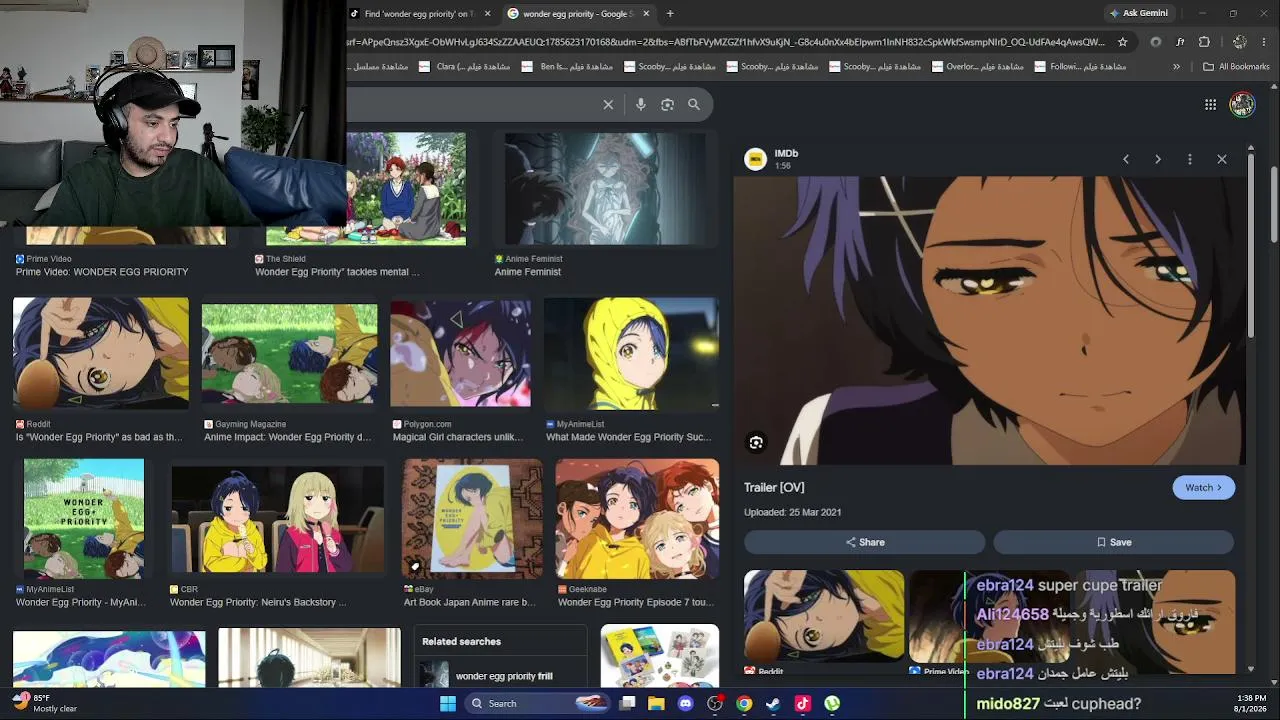
Task: Open the Google apps grid
Action: pos(1210,104)
